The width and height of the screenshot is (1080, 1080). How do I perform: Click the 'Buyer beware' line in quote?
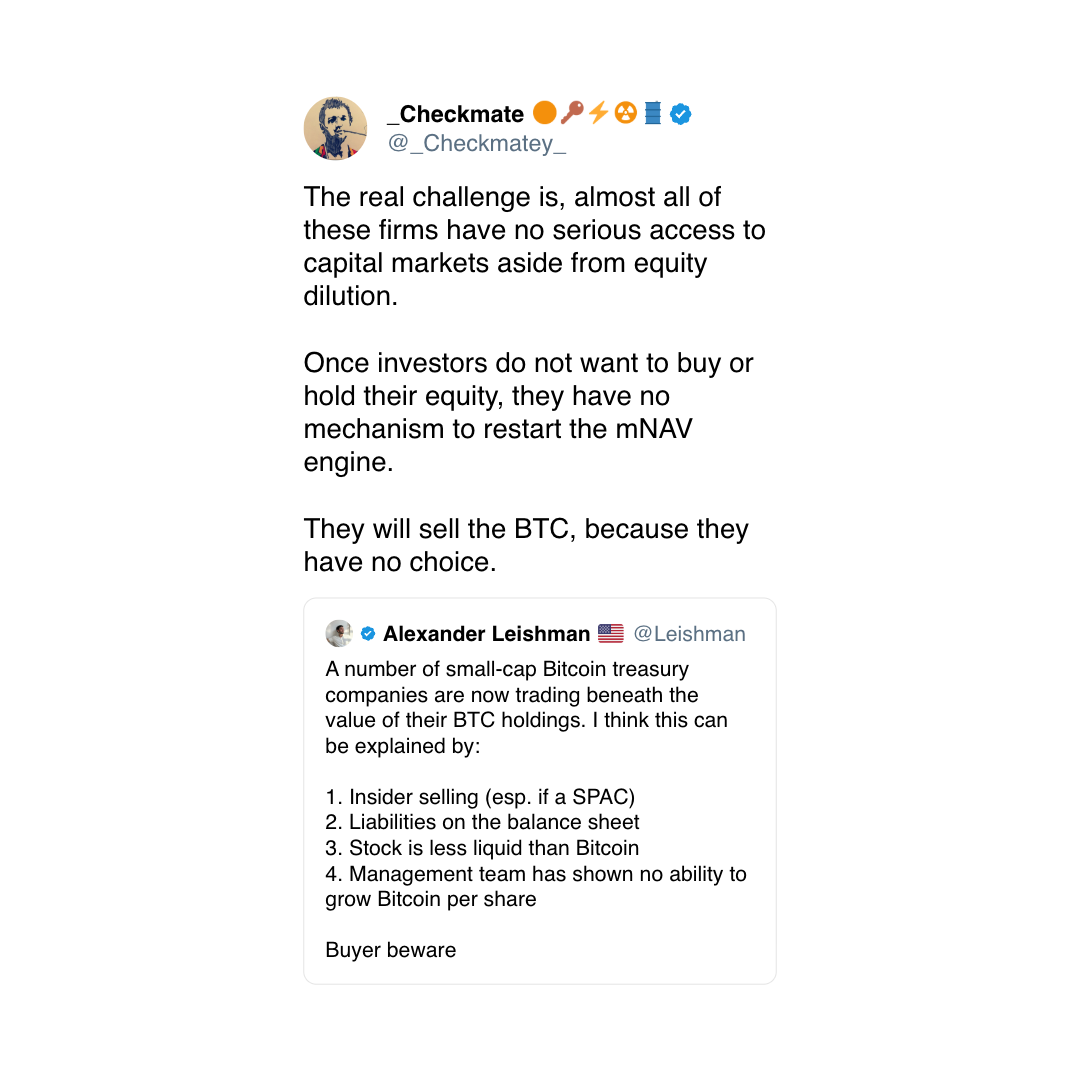391,950
